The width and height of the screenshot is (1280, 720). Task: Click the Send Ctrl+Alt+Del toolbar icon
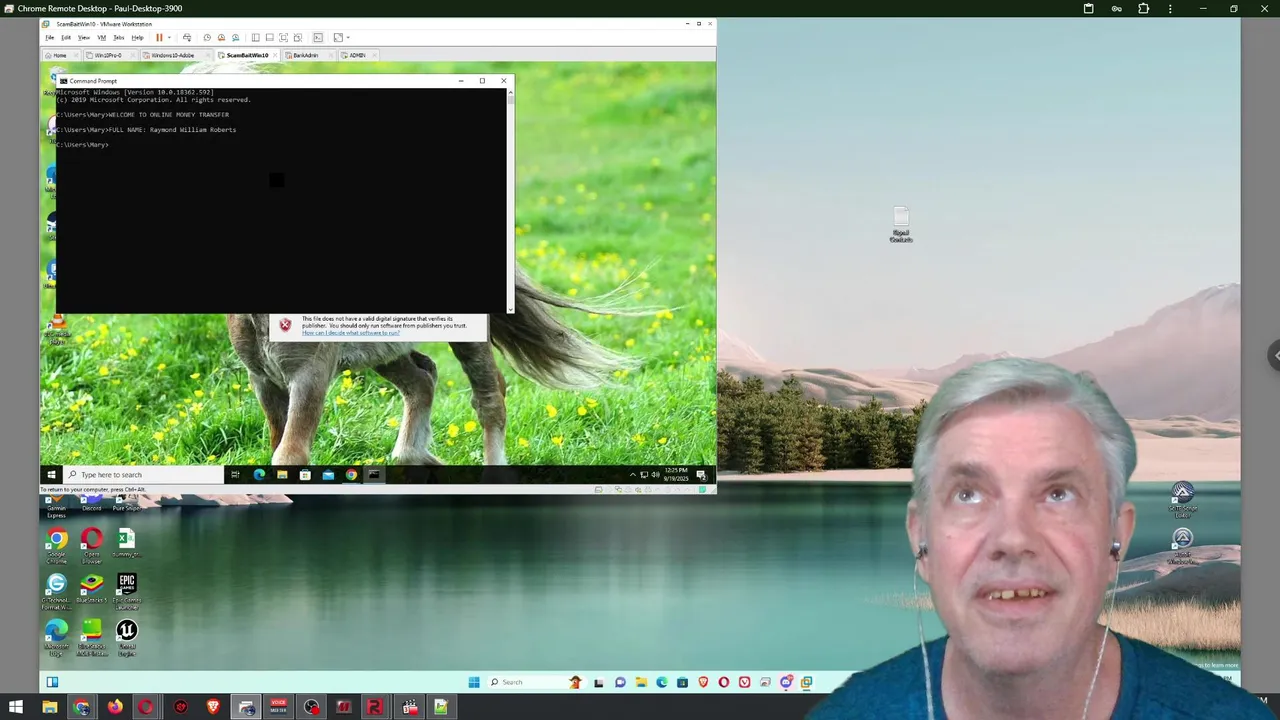pos(187,38)
